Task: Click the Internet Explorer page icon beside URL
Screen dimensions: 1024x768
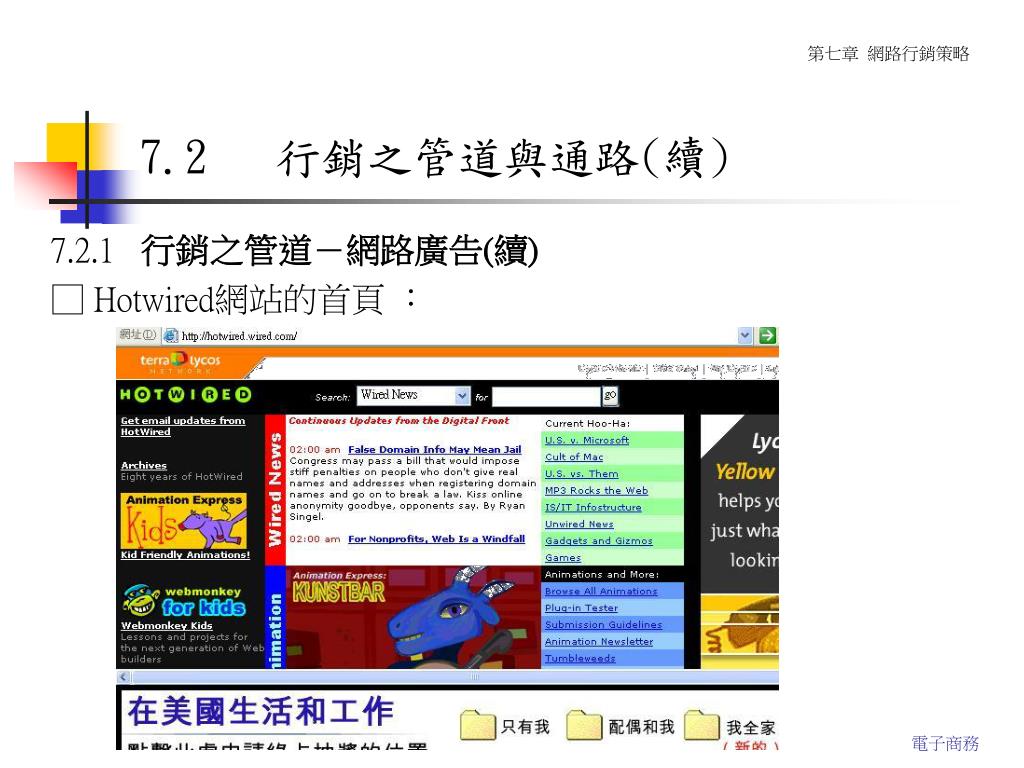Action: click(170, 336)
